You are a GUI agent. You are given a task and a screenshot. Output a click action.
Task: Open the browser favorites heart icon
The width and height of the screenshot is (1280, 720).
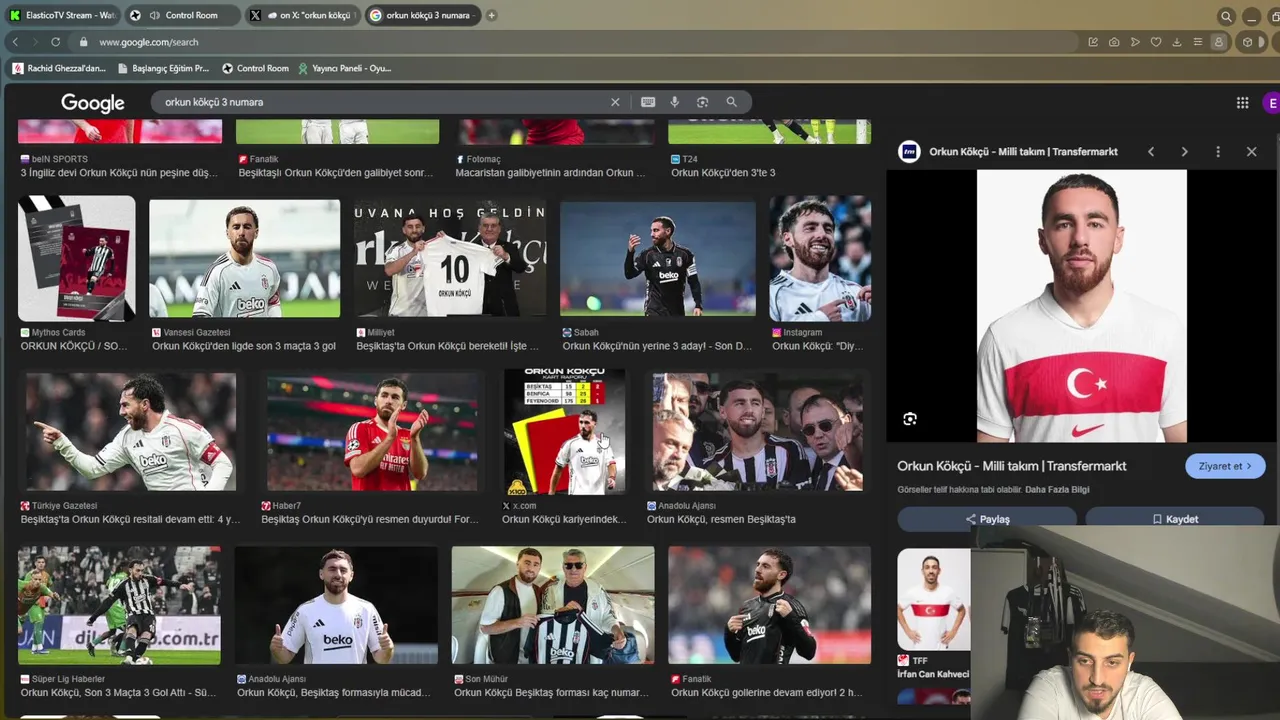(1156, 42)
